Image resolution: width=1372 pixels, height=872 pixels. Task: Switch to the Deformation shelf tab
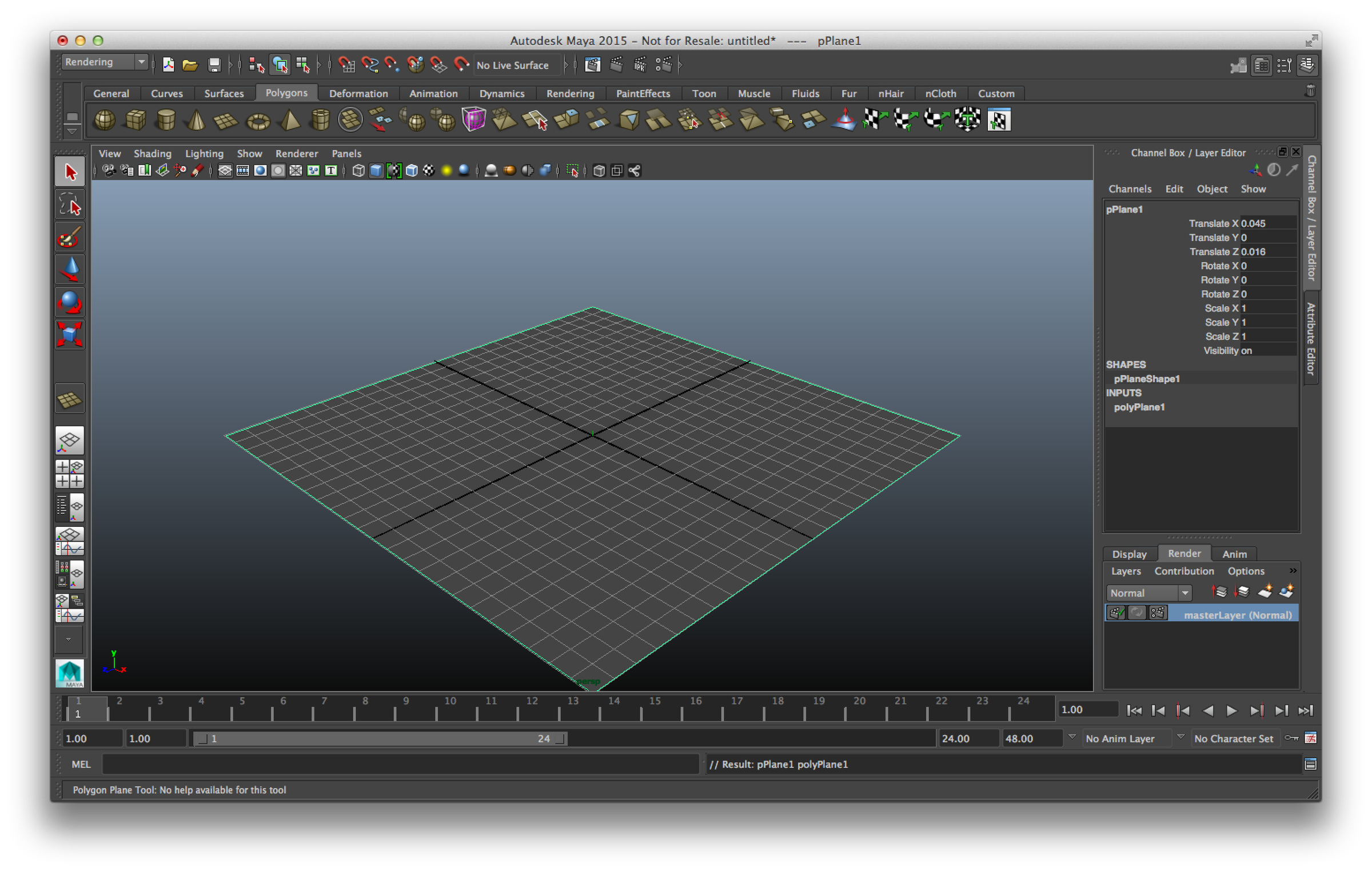[x=358, y=93]
